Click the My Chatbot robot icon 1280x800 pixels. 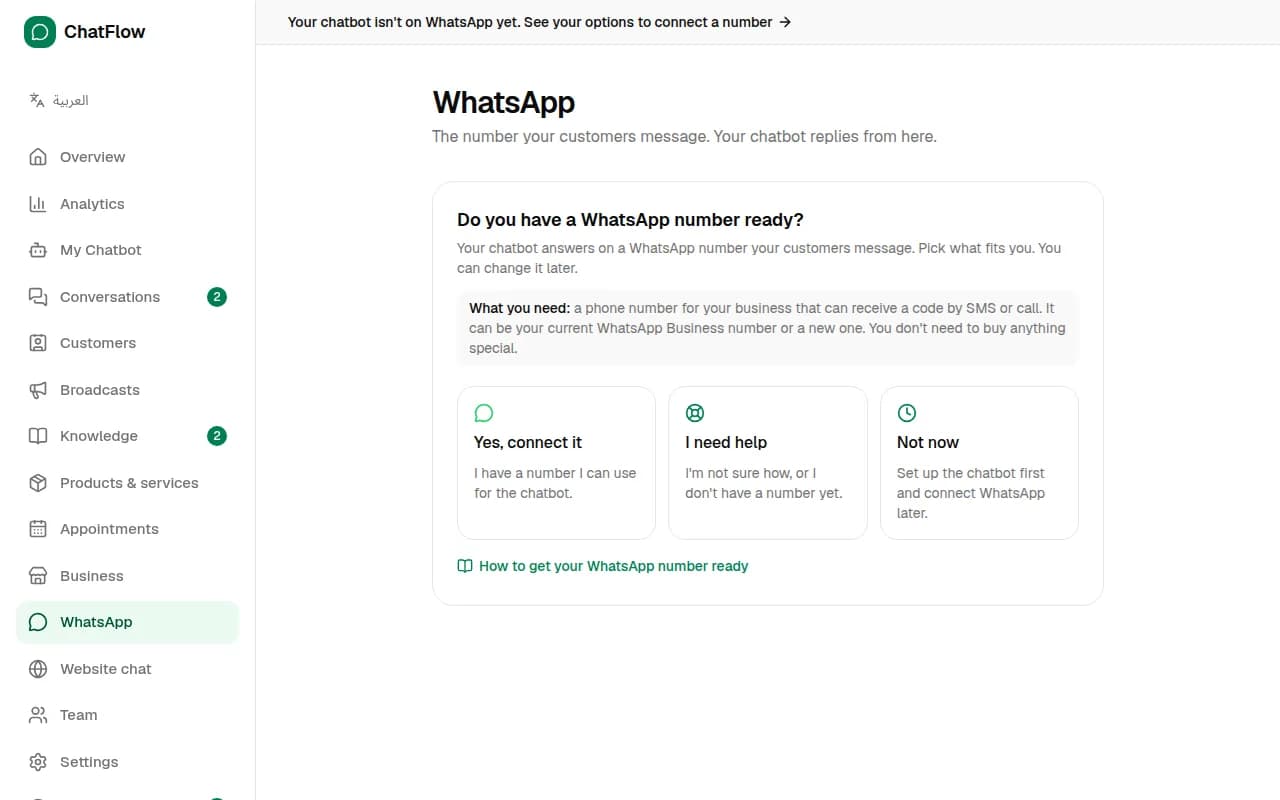38,250
